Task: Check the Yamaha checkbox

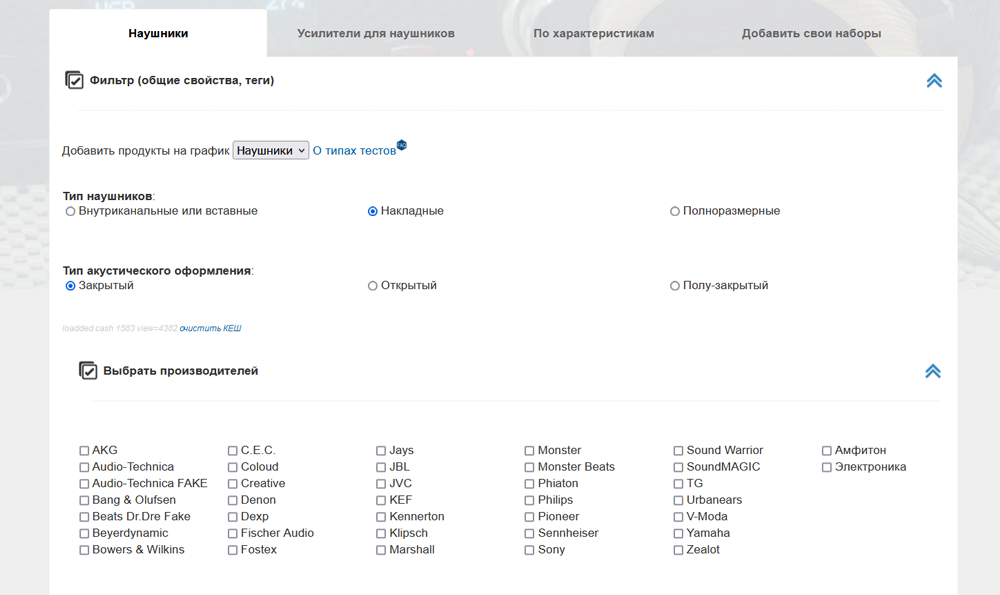Action: (679, 534)
